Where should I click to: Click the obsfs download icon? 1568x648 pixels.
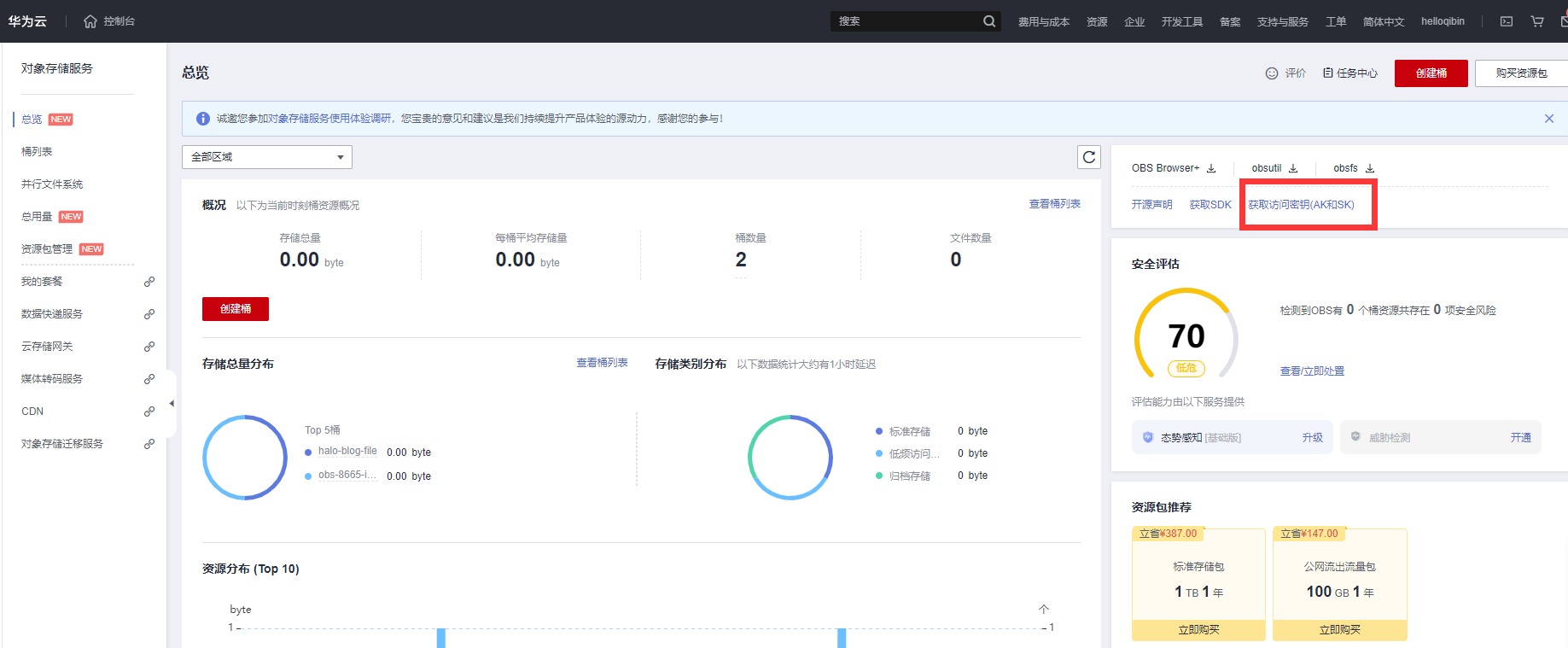(x=1370, y=168)
